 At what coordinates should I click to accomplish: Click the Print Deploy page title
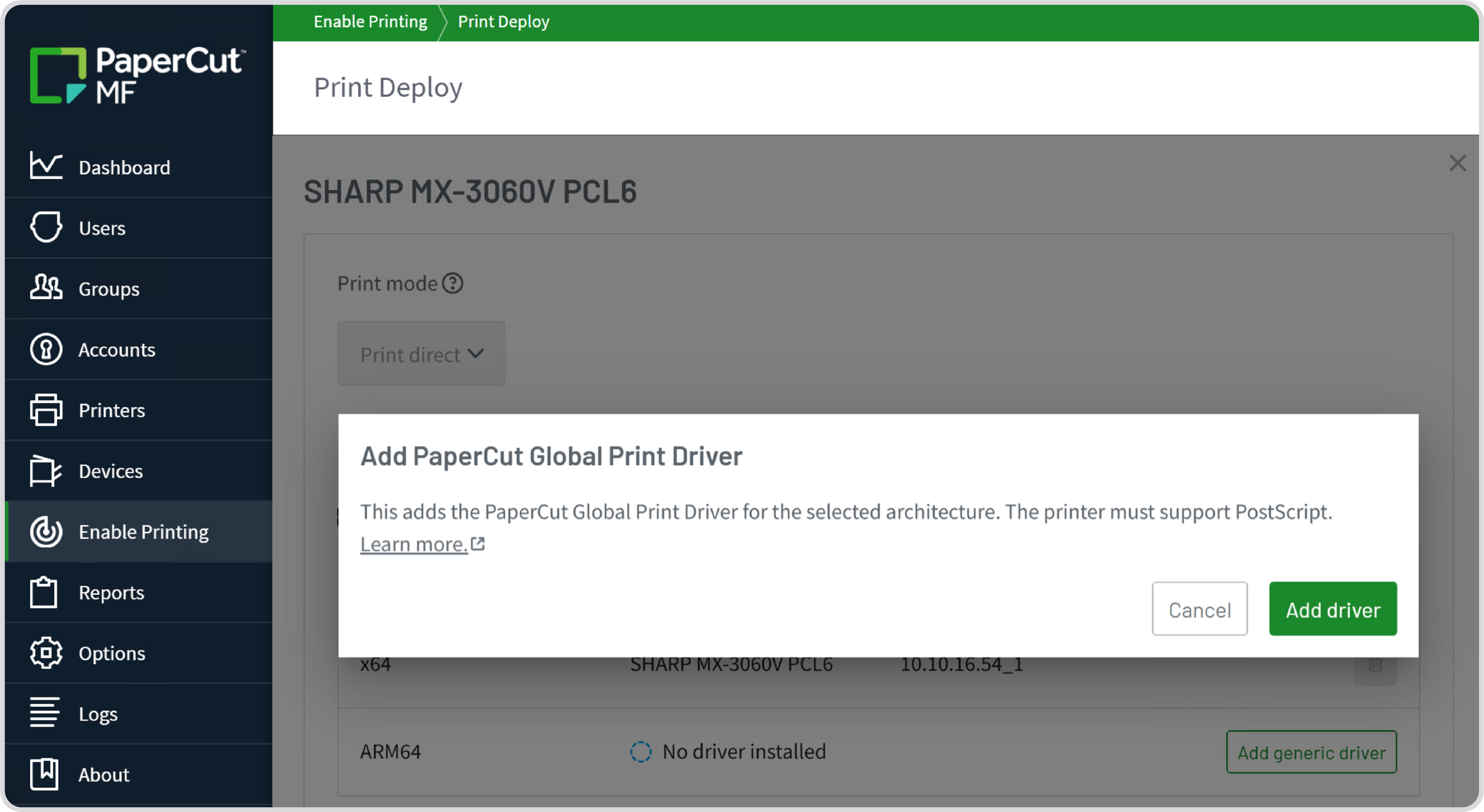coord(388,87)
